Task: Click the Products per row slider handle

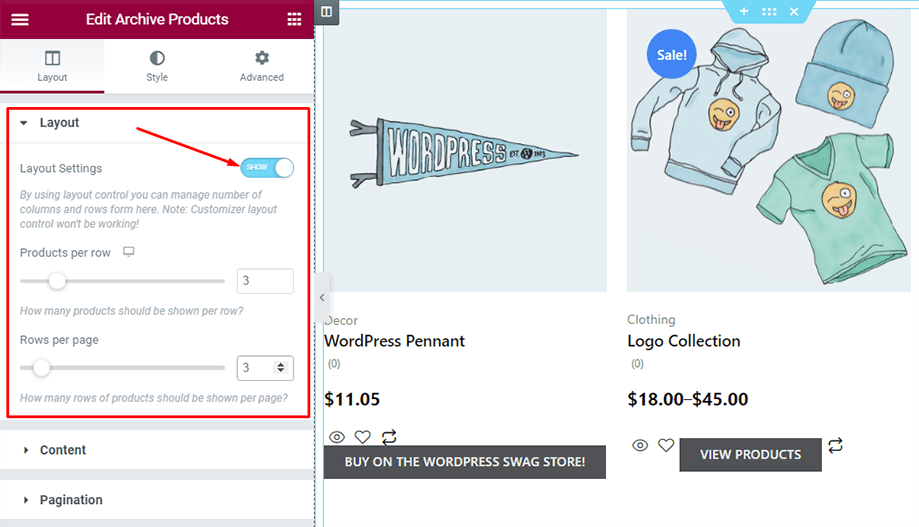Action: (x=57, y=281)
